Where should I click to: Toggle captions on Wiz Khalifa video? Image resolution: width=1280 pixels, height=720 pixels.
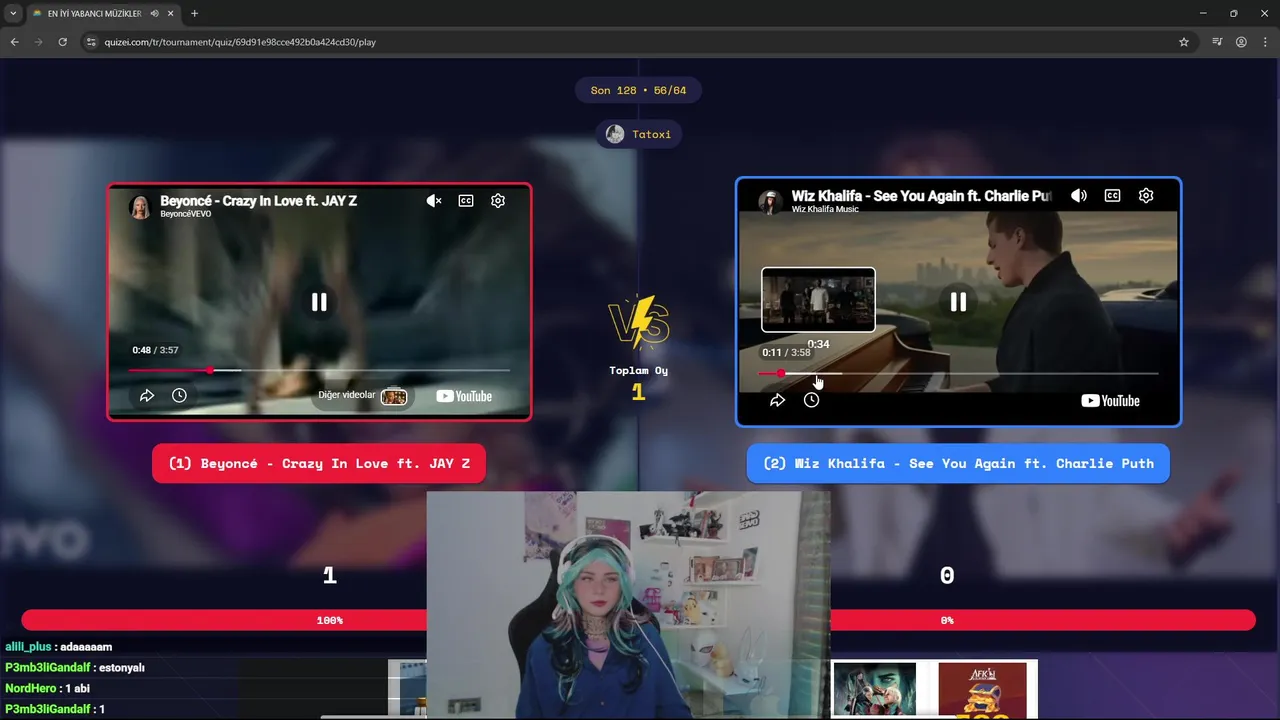coord(1112,196)
